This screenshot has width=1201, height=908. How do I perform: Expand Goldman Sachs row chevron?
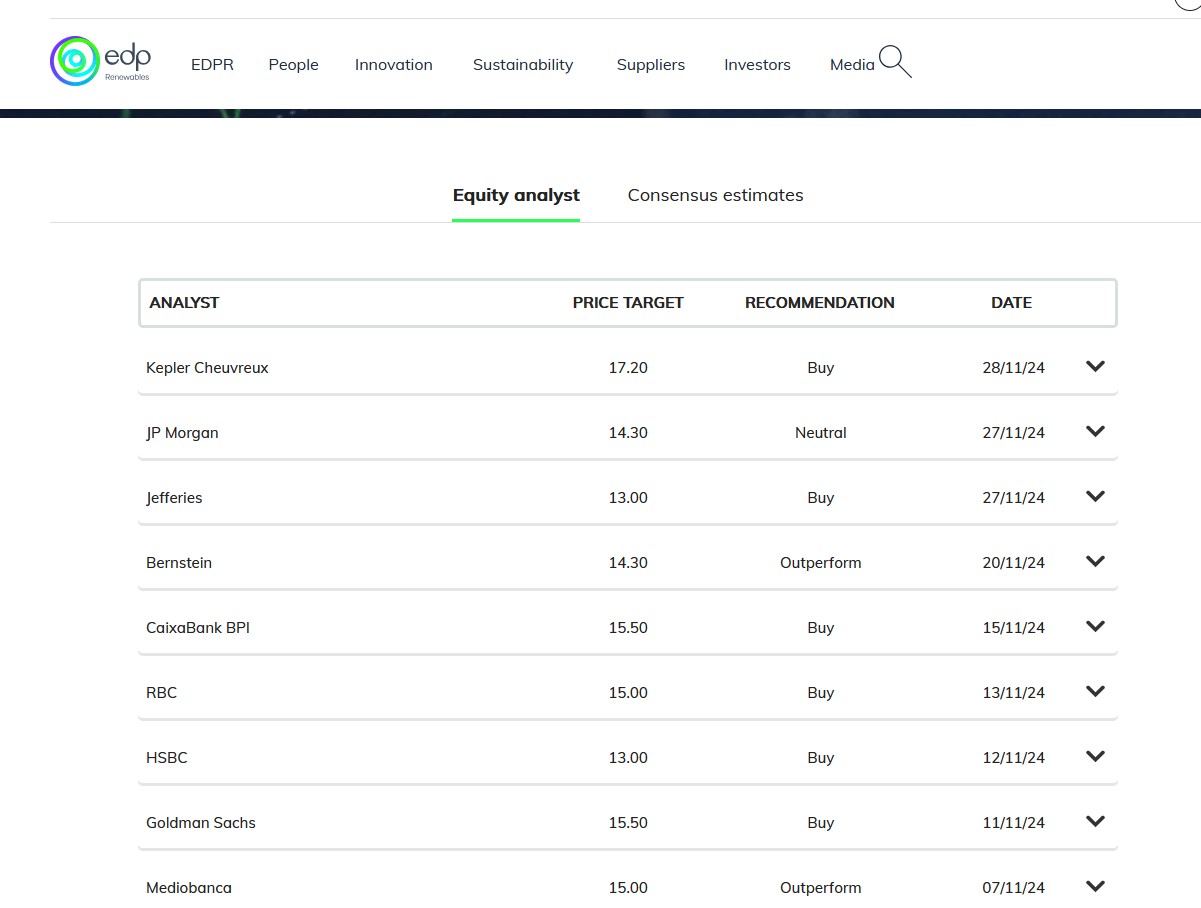[x=1095, y=822]
